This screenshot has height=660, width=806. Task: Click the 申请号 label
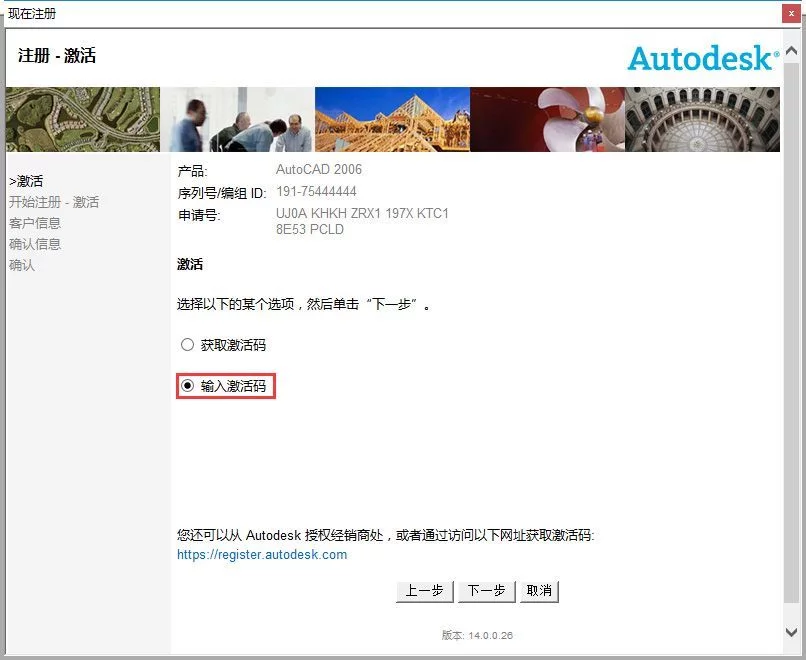[x=199, y=215]
